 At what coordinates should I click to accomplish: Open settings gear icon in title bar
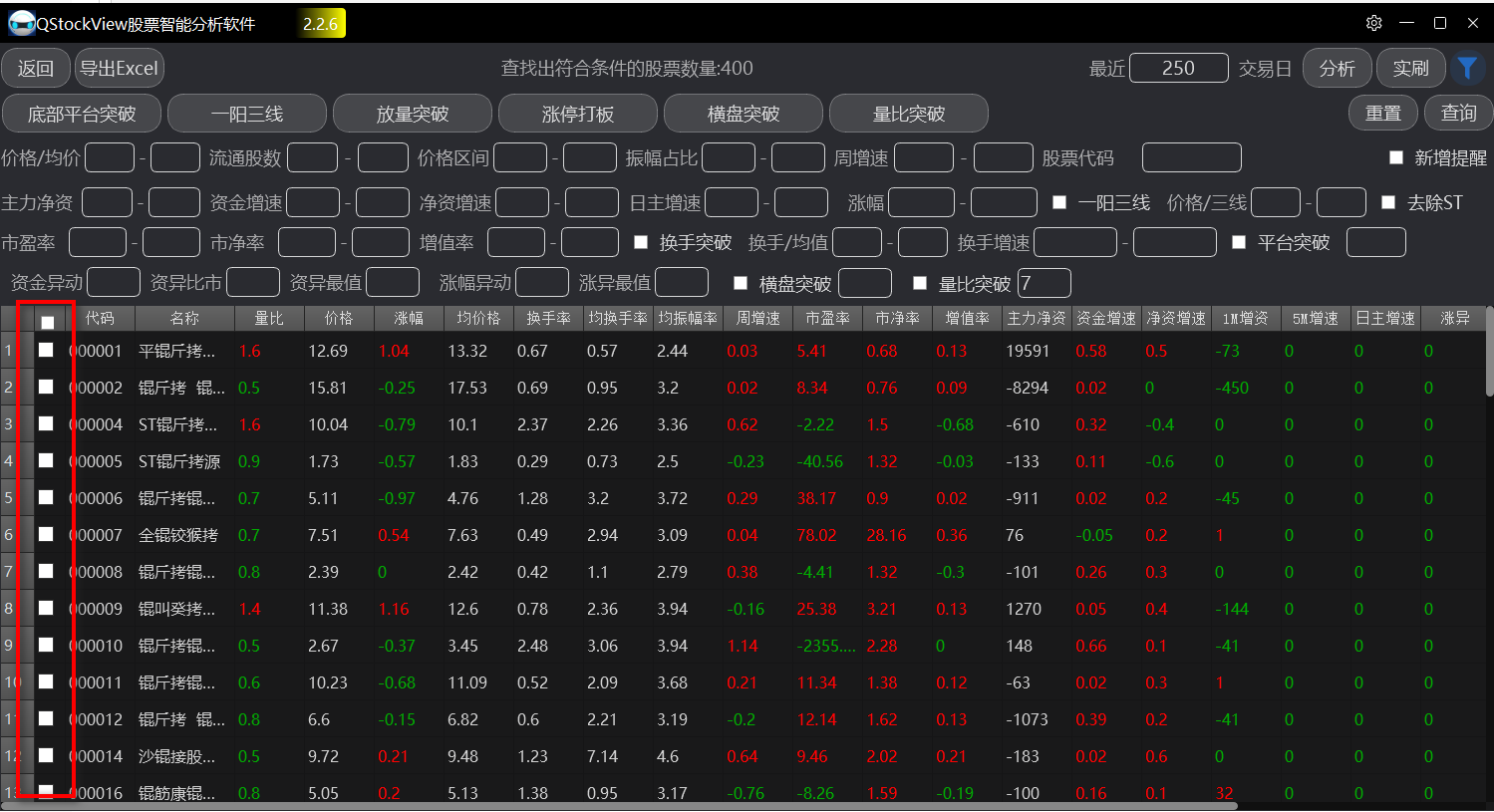[x=1374, y=23]
